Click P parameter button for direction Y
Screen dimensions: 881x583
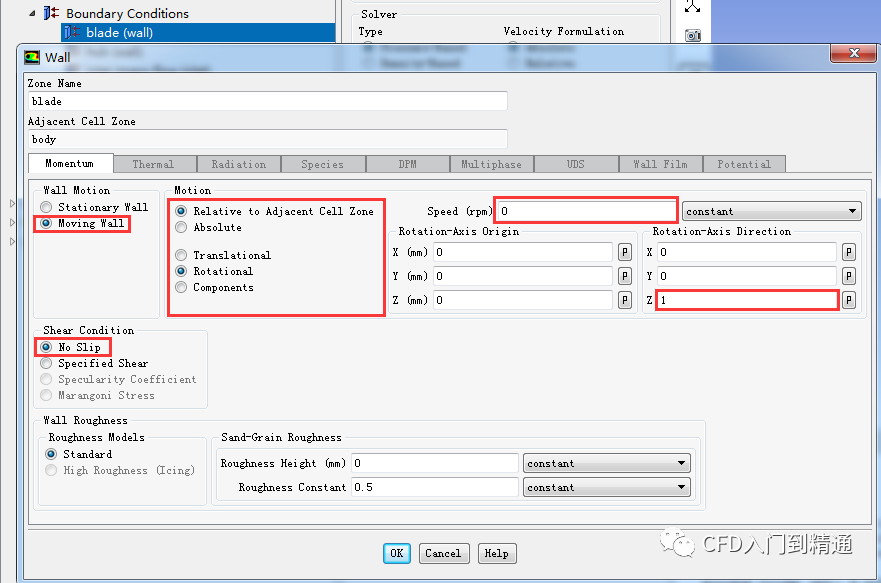848,276
